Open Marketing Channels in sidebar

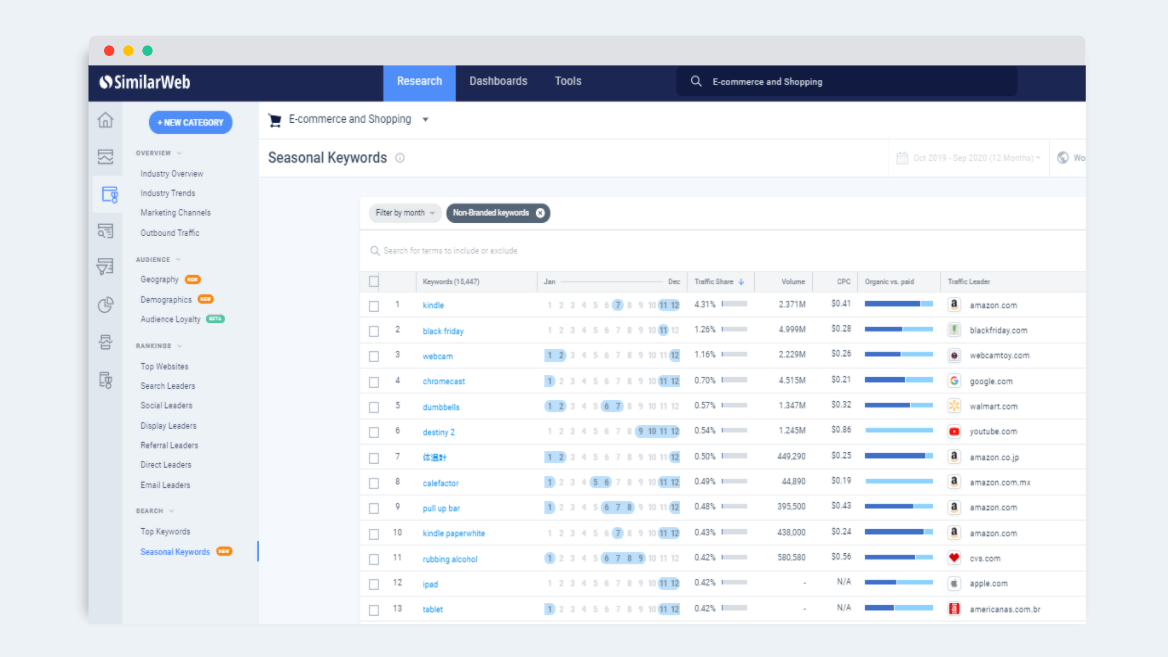(176, 213)
